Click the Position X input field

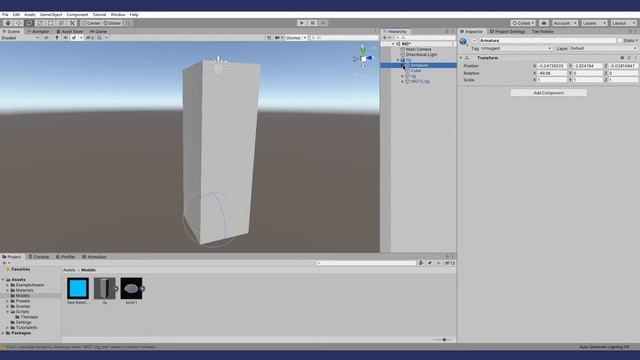552,66
